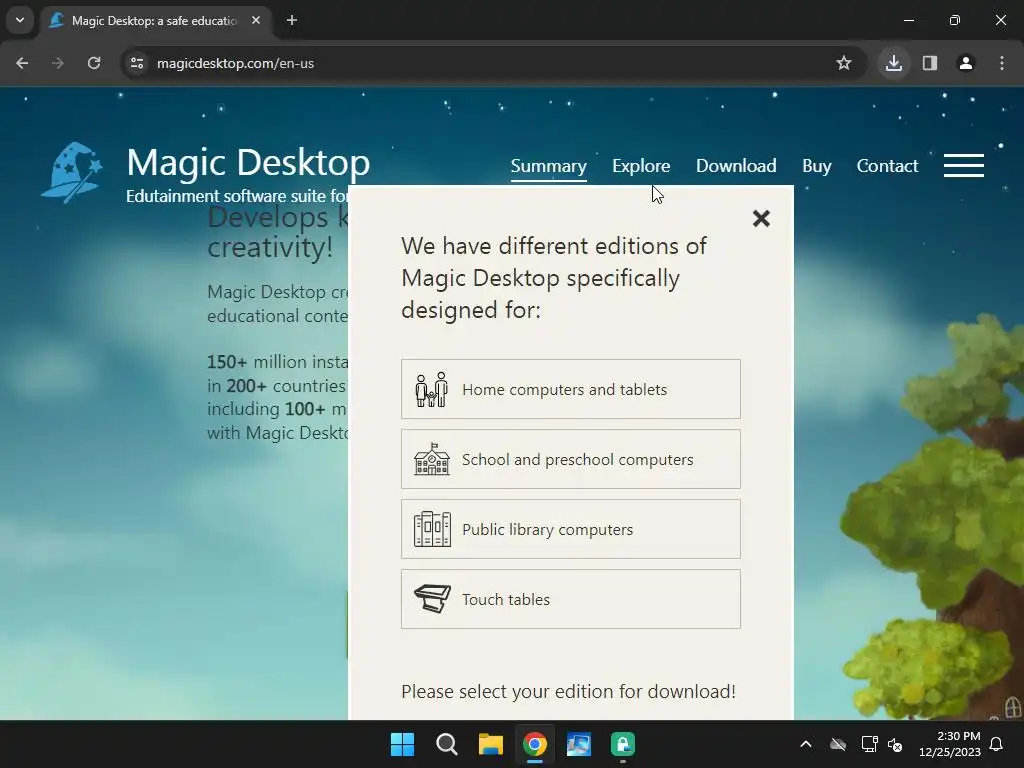Open Chrome downloads icon
This screenshot has width=1024, height=768.
893,63
